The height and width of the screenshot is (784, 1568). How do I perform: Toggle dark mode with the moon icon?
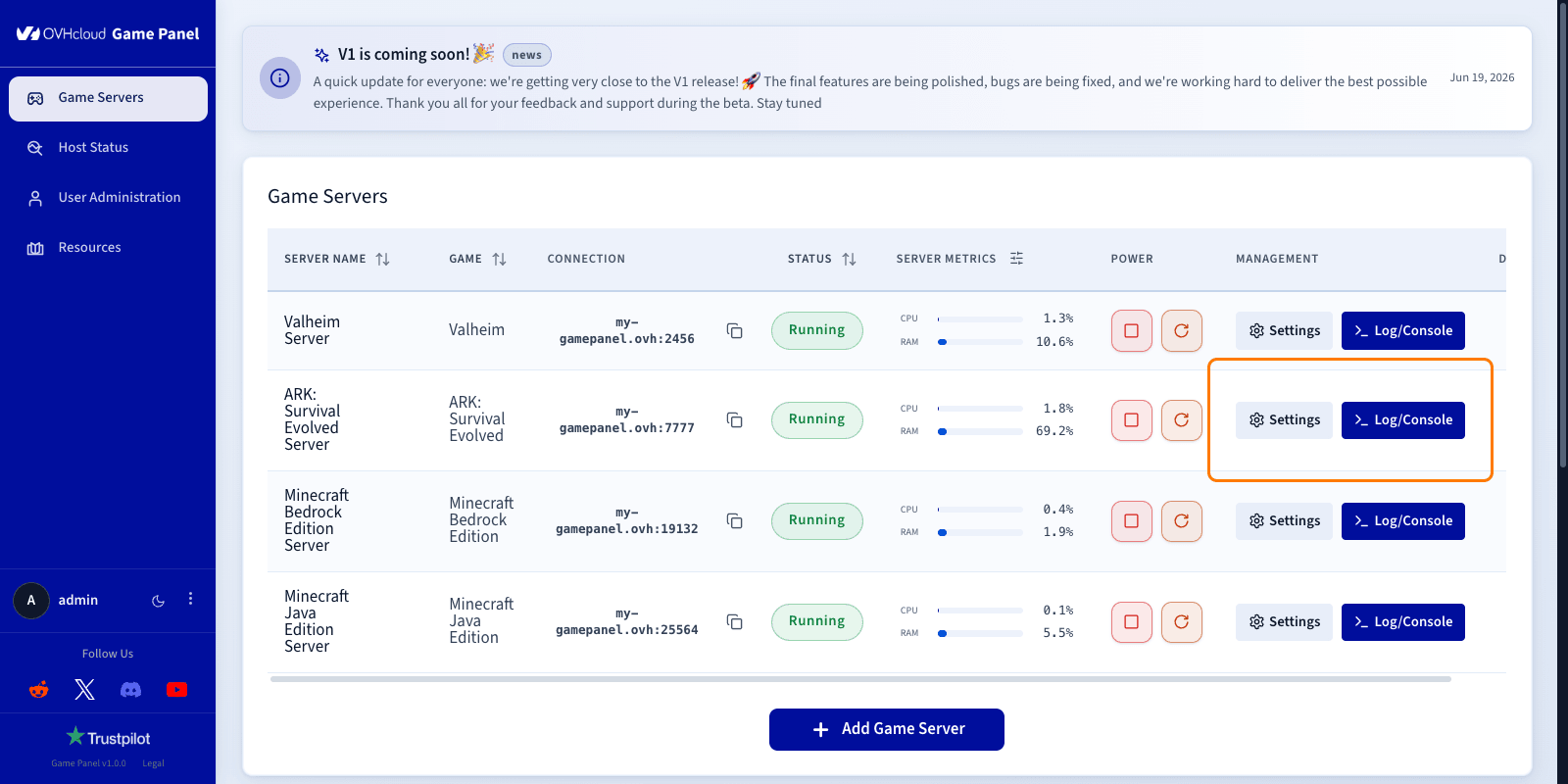point(158,601)
